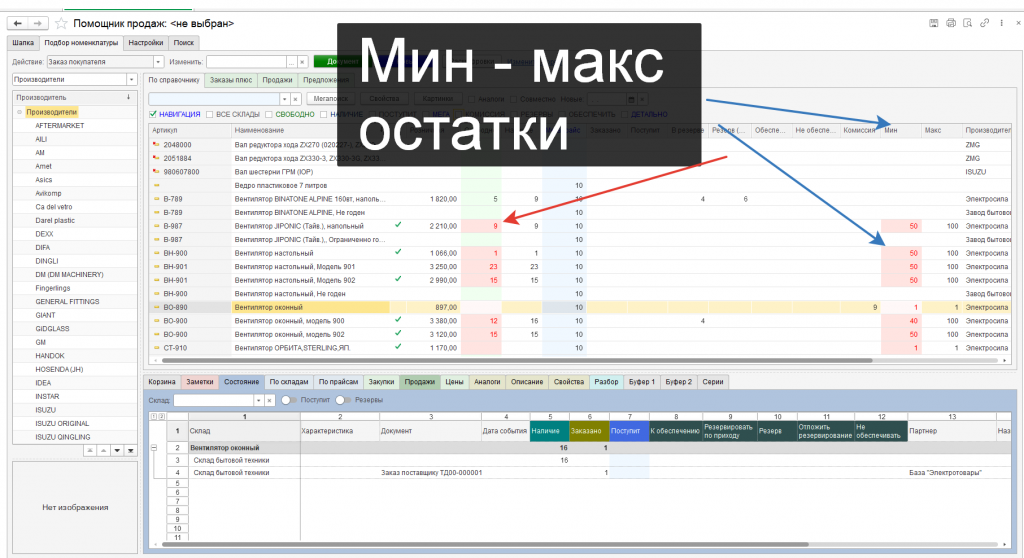The image size is (1024, 558).
Task: Click the save (floppy disk) icon
Action: [x=934, y=23]
